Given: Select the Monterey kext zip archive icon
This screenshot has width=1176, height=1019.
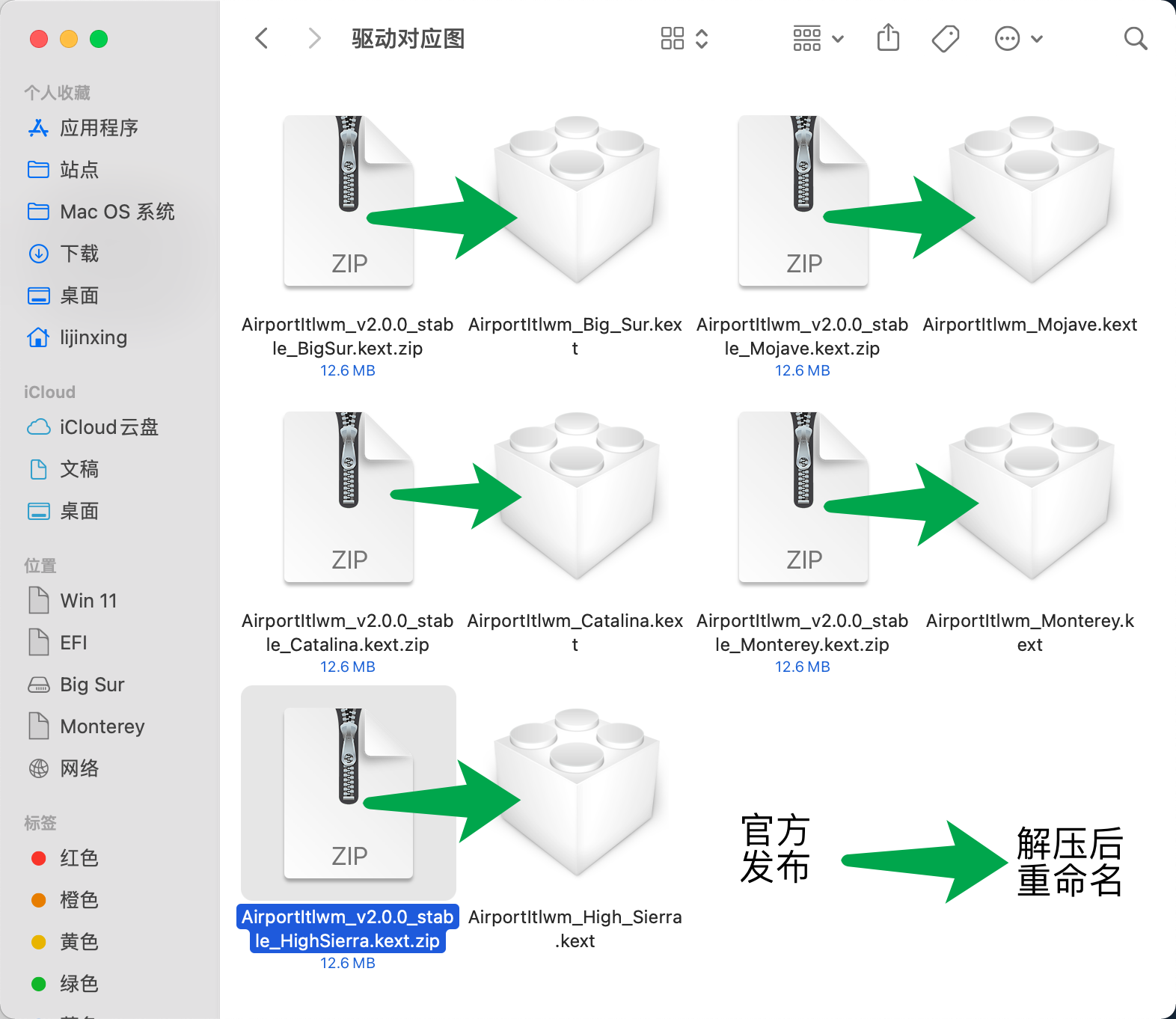Looking at the screenshot, I should [x=803, y=497].
